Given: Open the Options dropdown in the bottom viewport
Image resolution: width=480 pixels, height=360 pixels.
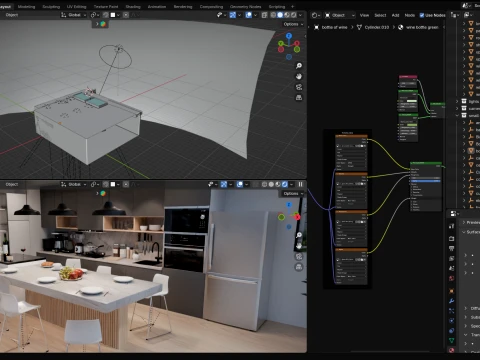Looking at the screenshot, I should (293, 194).
